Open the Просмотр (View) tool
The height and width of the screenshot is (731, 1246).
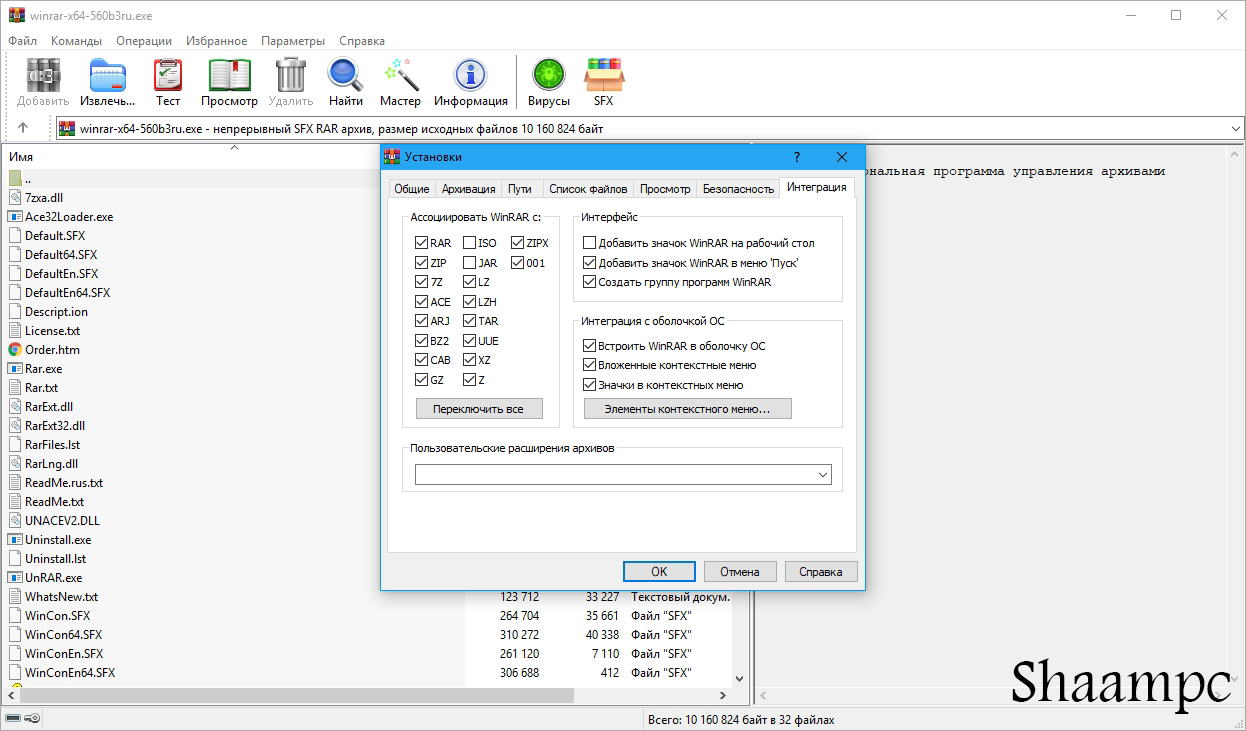[229, 80]
